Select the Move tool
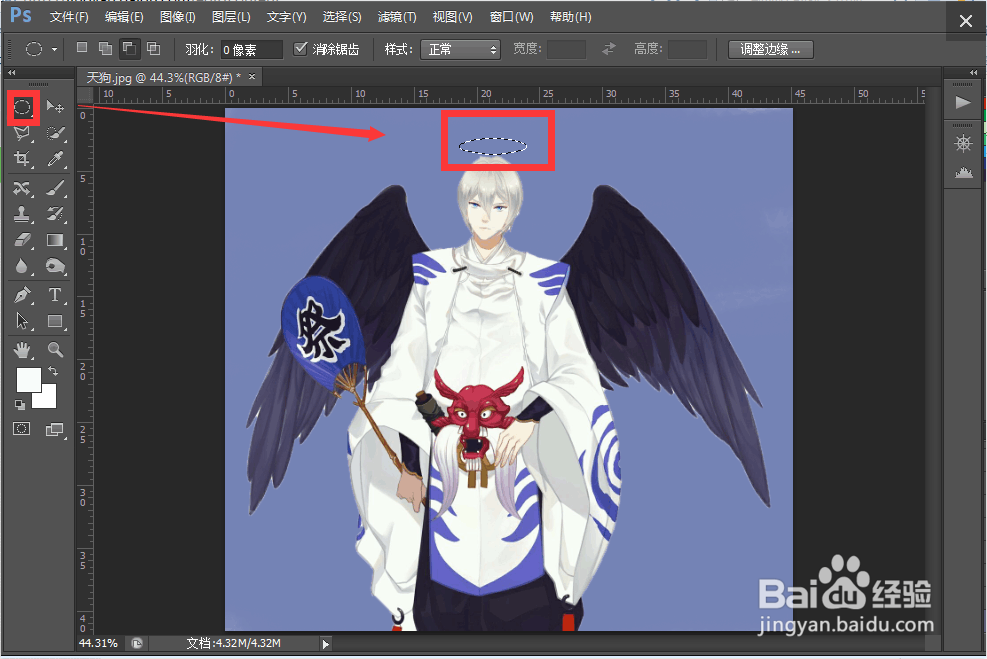987x659 pixels. (55, 107)
